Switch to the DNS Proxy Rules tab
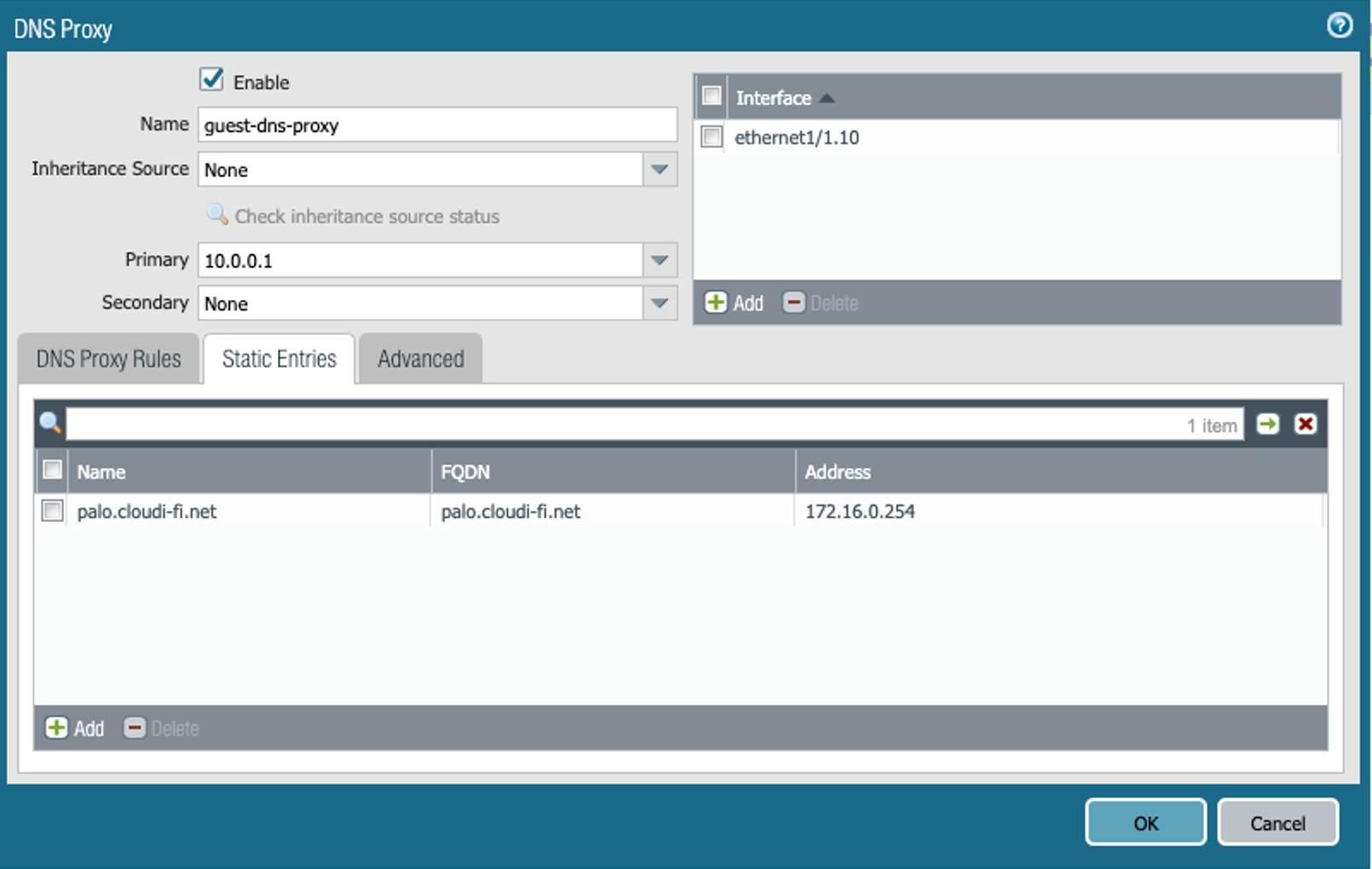The width and height of the screenshot is (1372, 869). (x=107, y=359)
